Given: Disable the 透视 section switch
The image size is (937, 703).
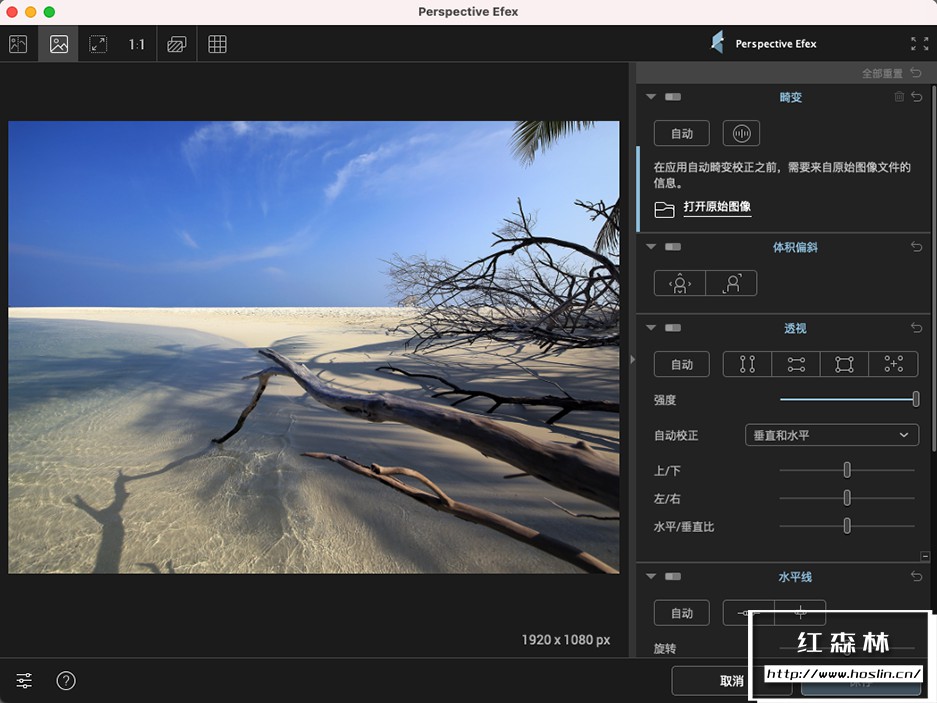Looking at the screenshot, I should pyautogui.click(x=673, y=328).
